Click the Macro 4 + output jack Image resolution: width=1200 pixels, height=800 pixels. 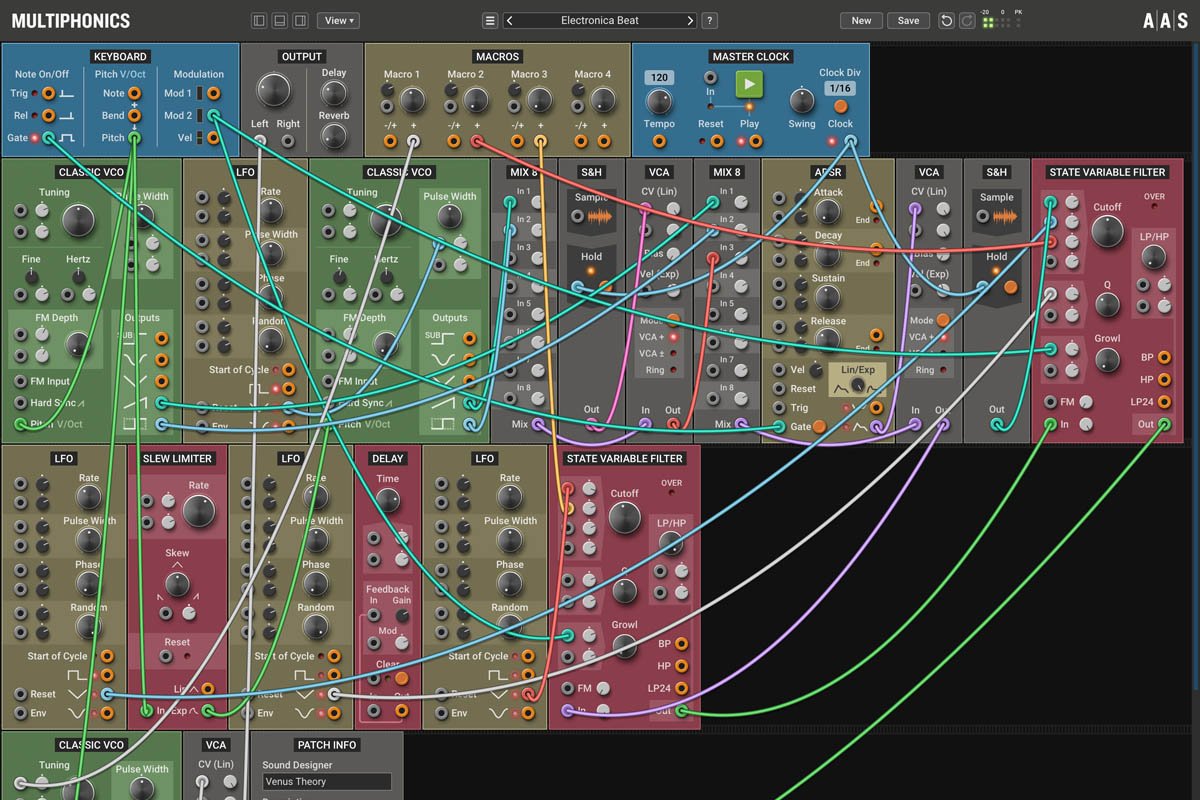click(x=603, y=141)
